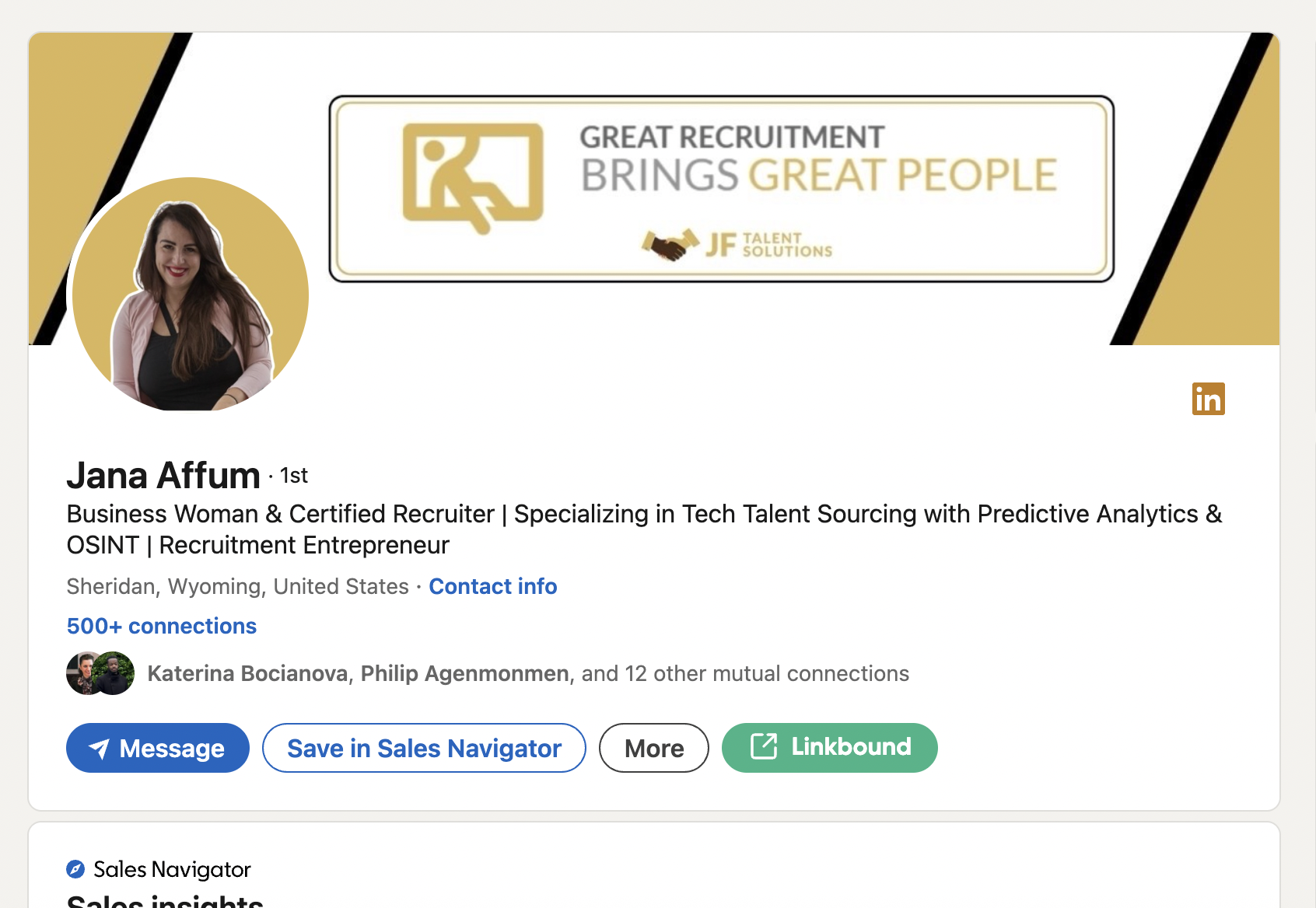1316x908 pixels.
Task: Click the Jana Affum profile name
Action: [x=163, y=475]
